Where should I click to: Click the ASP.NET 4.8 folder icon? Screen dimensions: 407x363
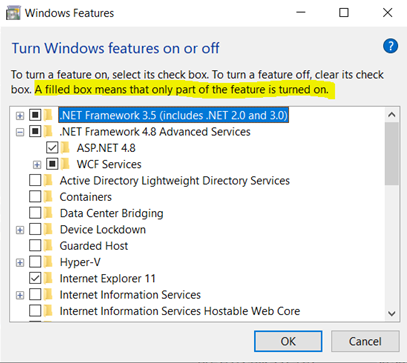point(66,148)
